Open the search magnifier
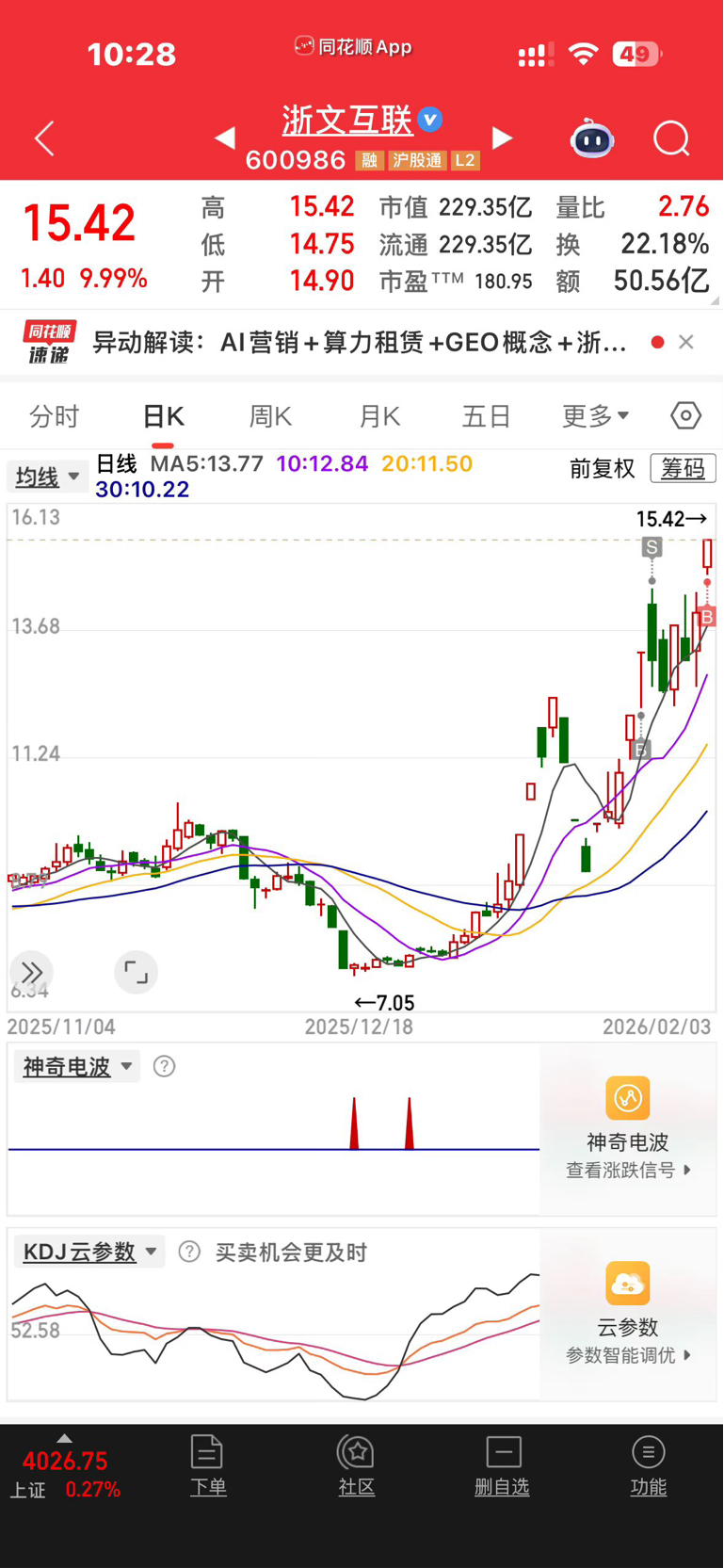Screen dimensions: 724x1568 pos(671,138)
